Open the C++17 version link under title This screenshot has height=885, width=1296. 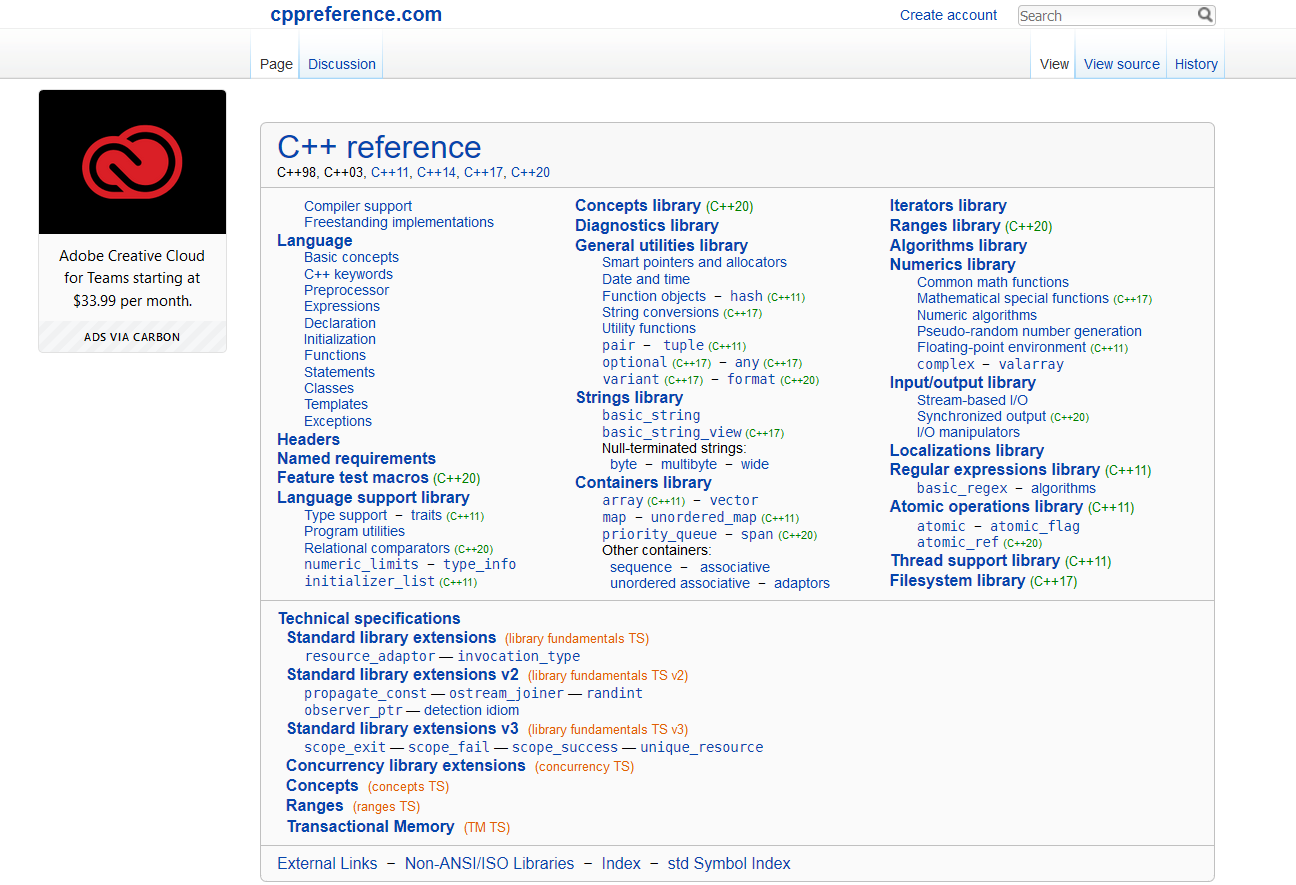tap(484, 172)
